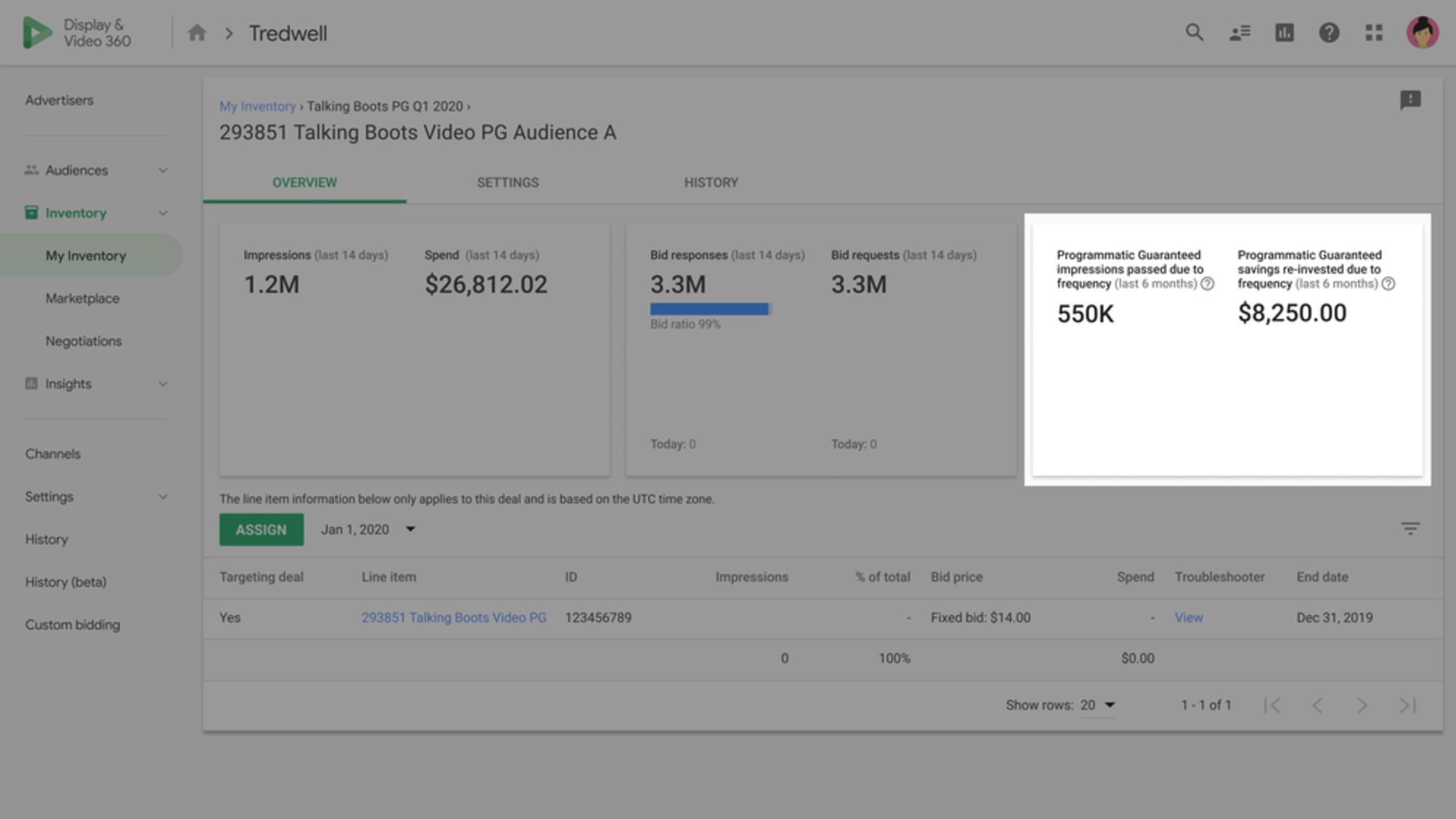The height and width of the screenshot is (819, 1456).
Task: Open the help menu
Action: click(1329, 33)
